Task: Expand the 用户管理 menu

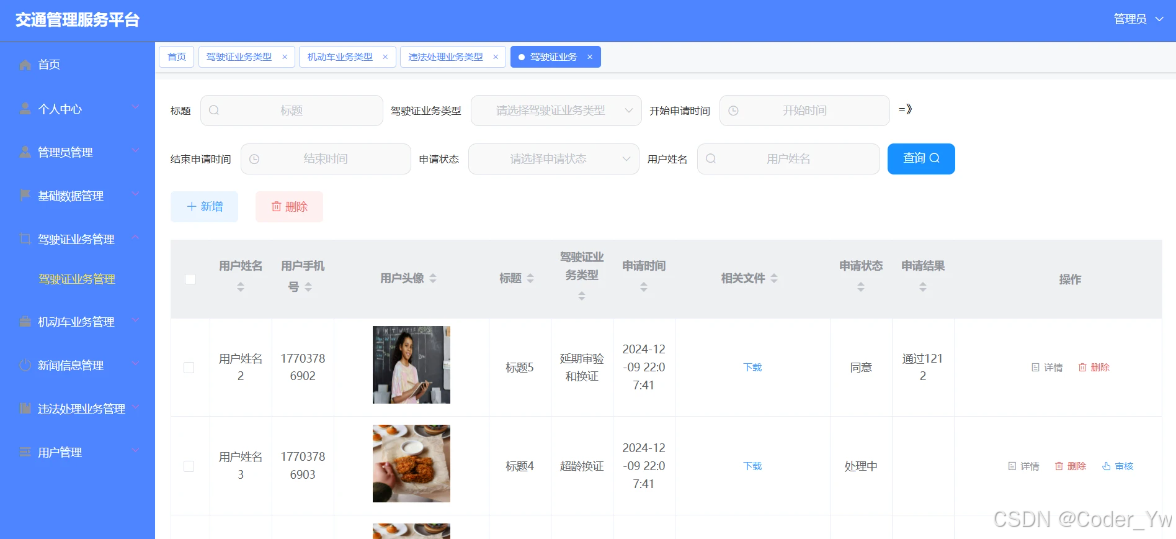Action: 136,451
